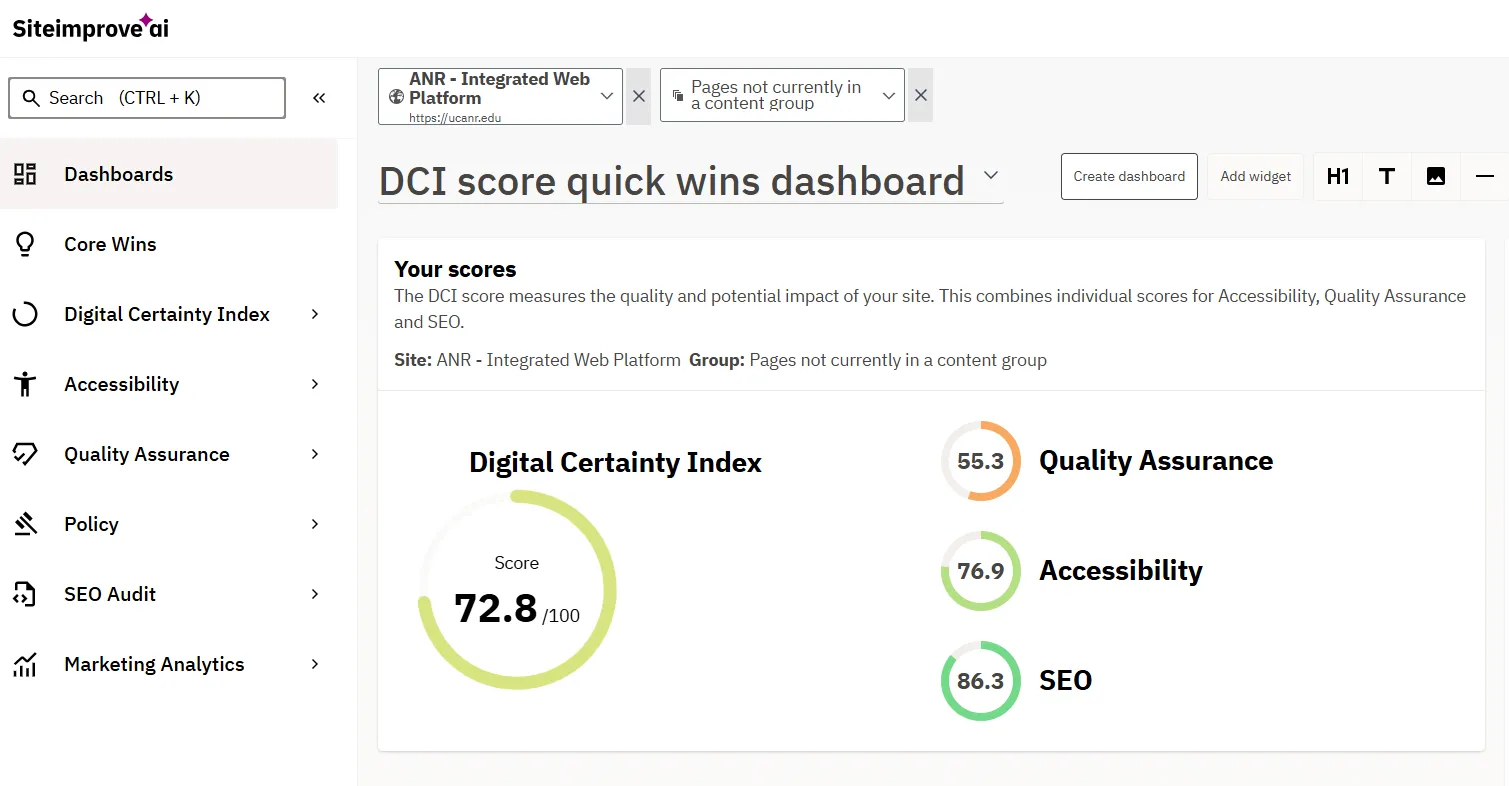Add a text widget using the T icon
This screenshot has width=1509, height=786.
[x=1386, y=176]
